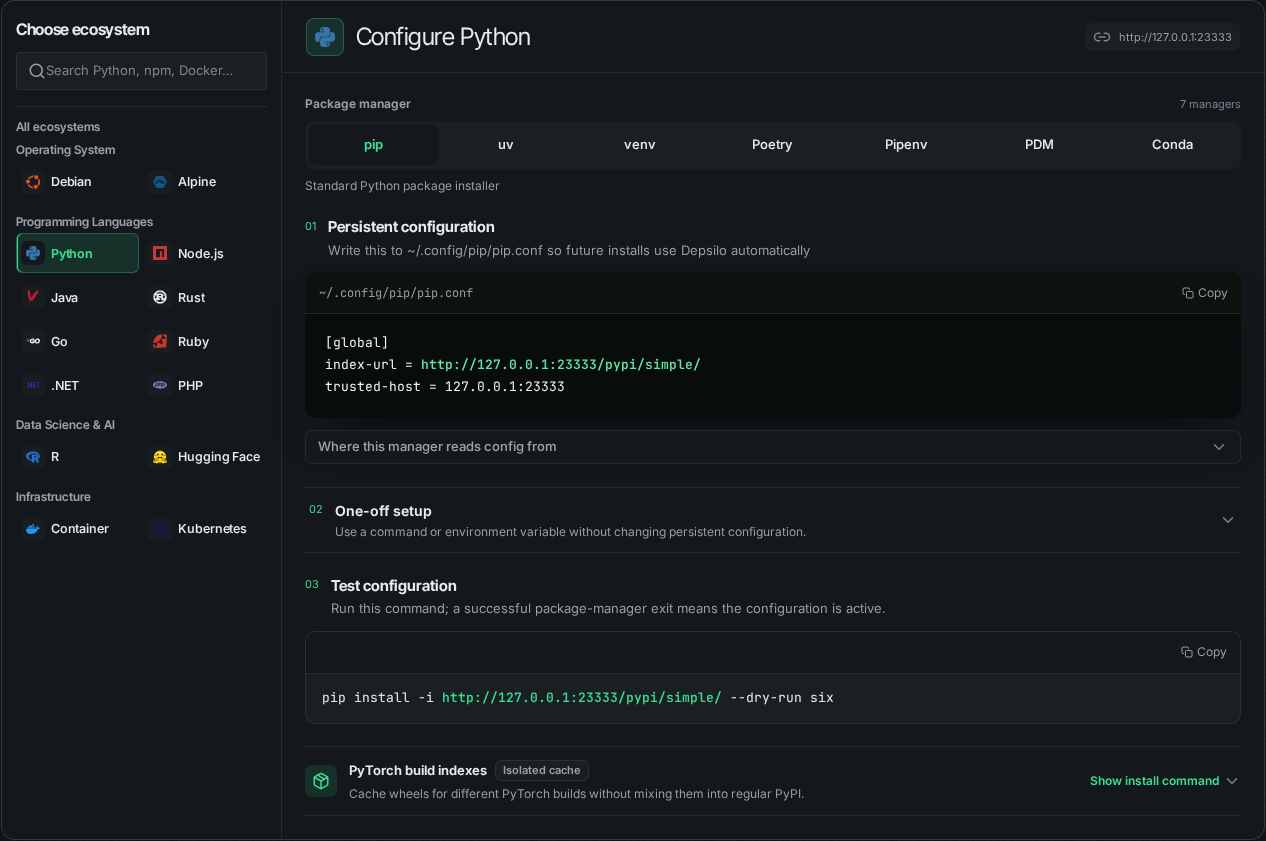
Task: Switch to the PDM manager tab
Action: tap(1039, 145)
